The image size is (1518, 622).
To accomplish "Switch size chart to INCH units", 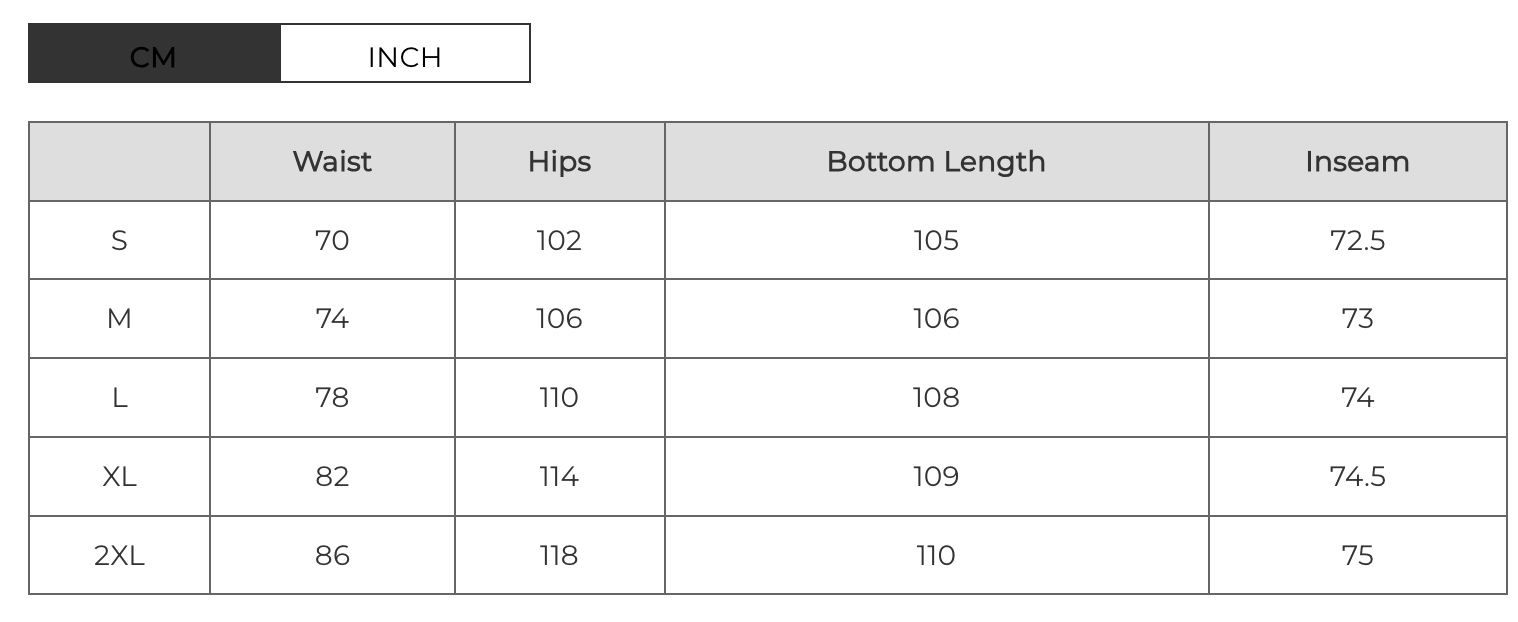I will 405,54.
